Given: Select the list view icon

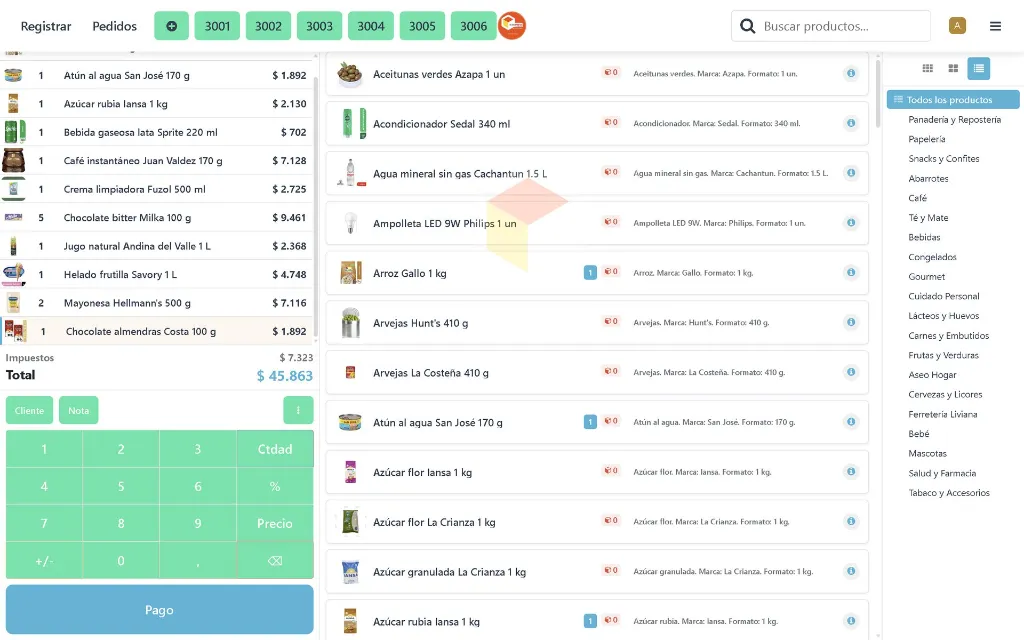Looking at the screenshot, I should tap(978, 69).
